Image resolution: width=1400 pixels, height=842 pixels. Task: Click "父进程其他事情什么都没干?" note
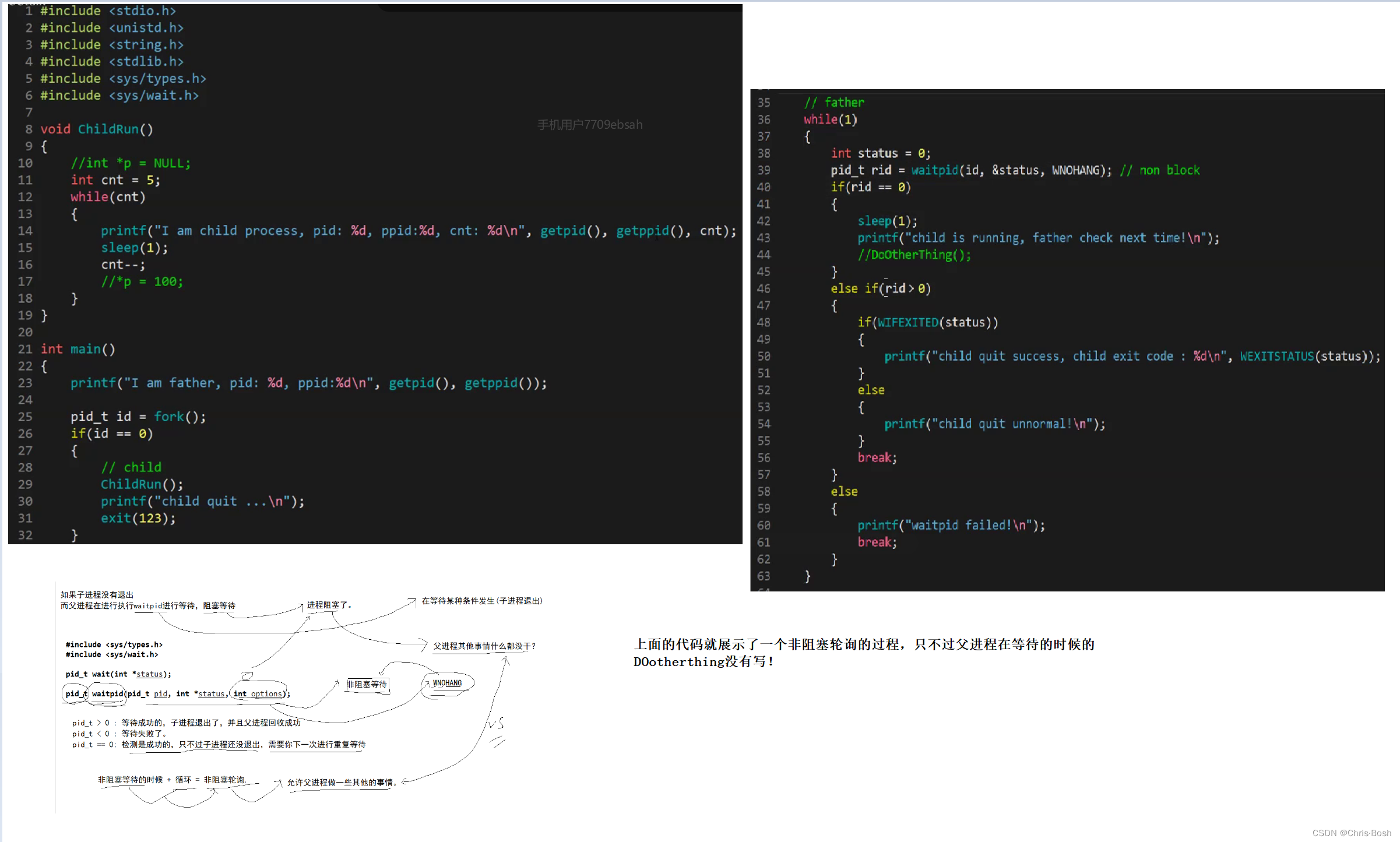point(484,646)
